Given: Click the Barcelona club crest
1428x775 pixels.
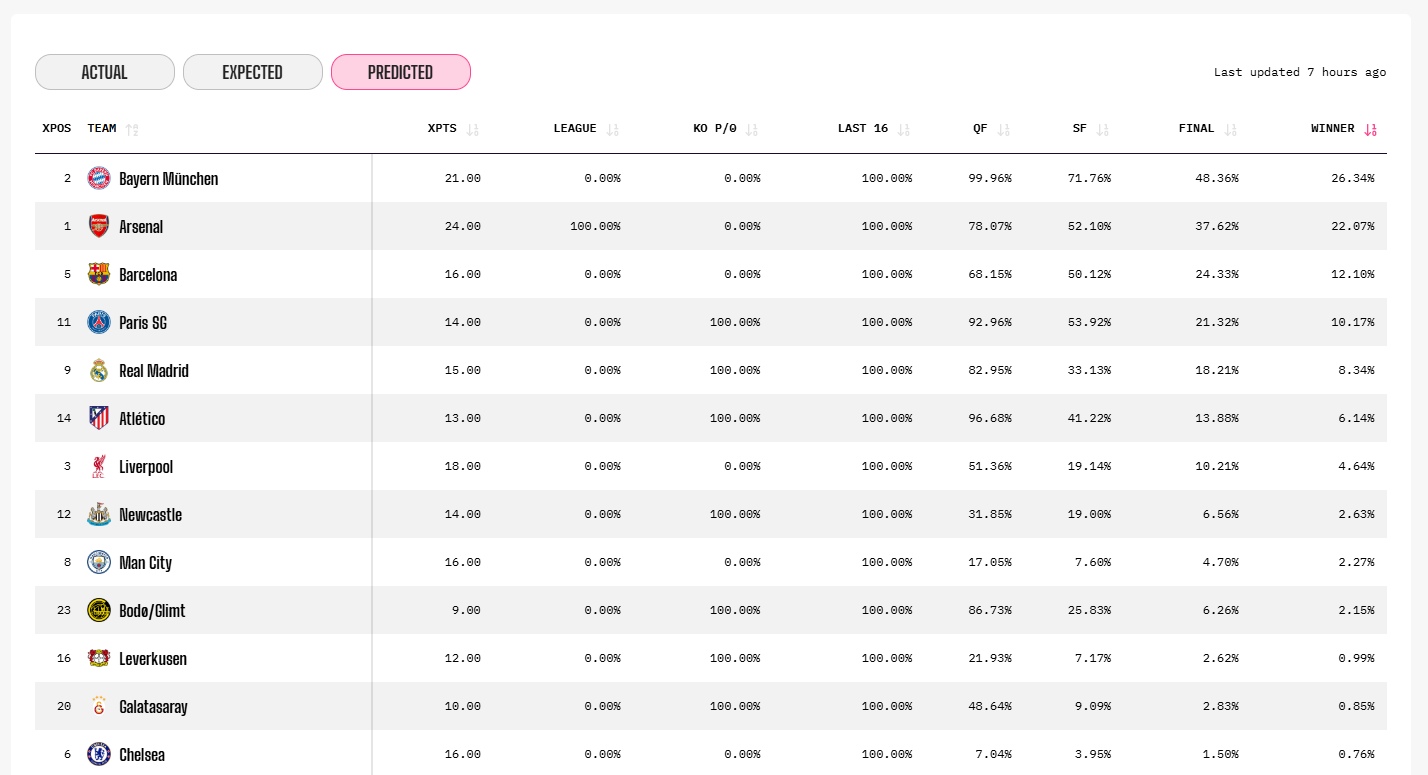Looking at the screenshot, I should coord(98,275).
